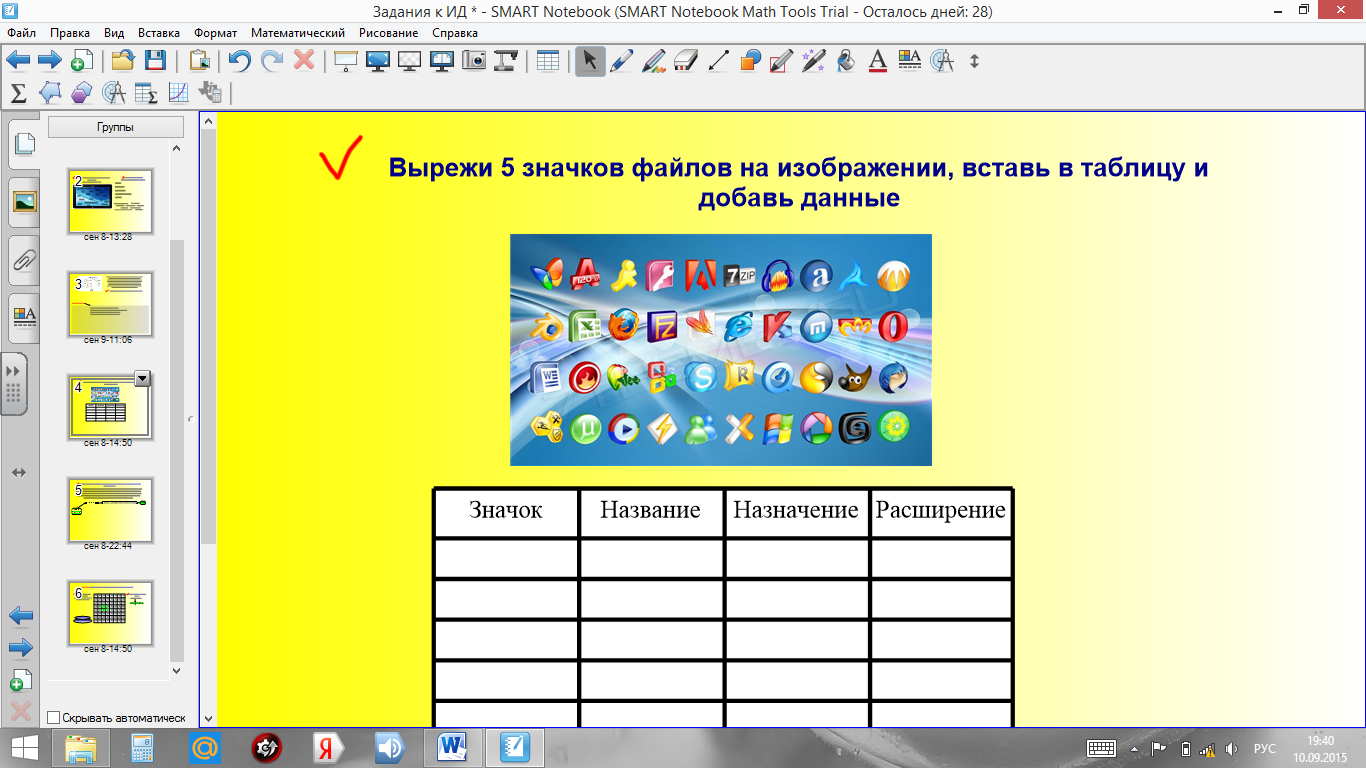Save the file with the floppy disk icon
The width and height of the screenshot is (1366, 768).
155,60
